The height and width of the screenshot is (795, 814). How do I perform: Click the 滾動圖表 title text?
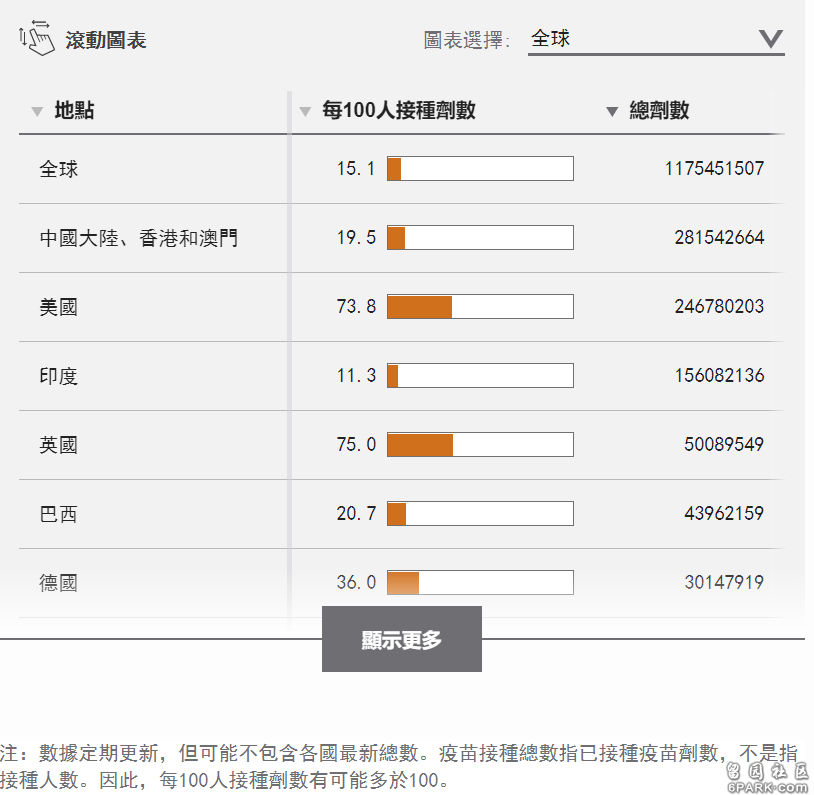[106, 40]
